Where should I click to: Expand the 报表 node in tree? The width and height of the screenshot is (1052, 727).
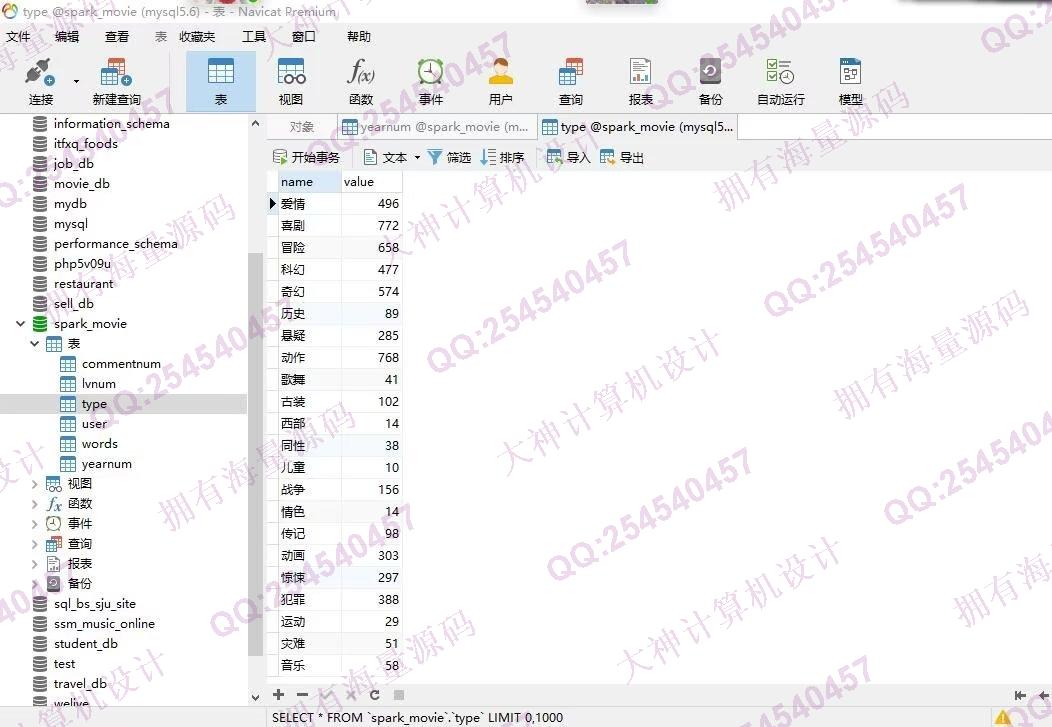coord(34,564)
